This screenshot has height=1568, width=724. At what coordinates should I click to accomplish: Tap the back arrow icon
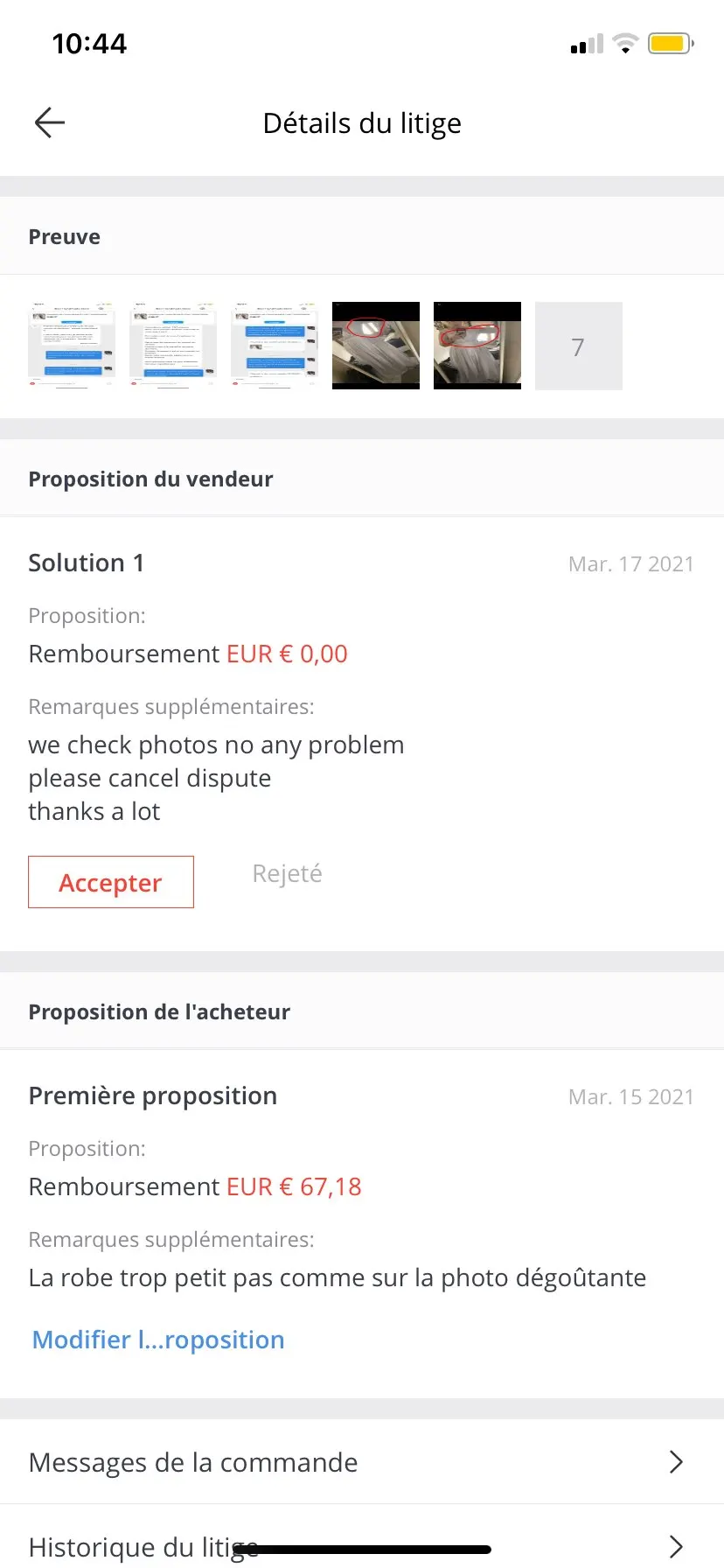(x=50, y=123)
